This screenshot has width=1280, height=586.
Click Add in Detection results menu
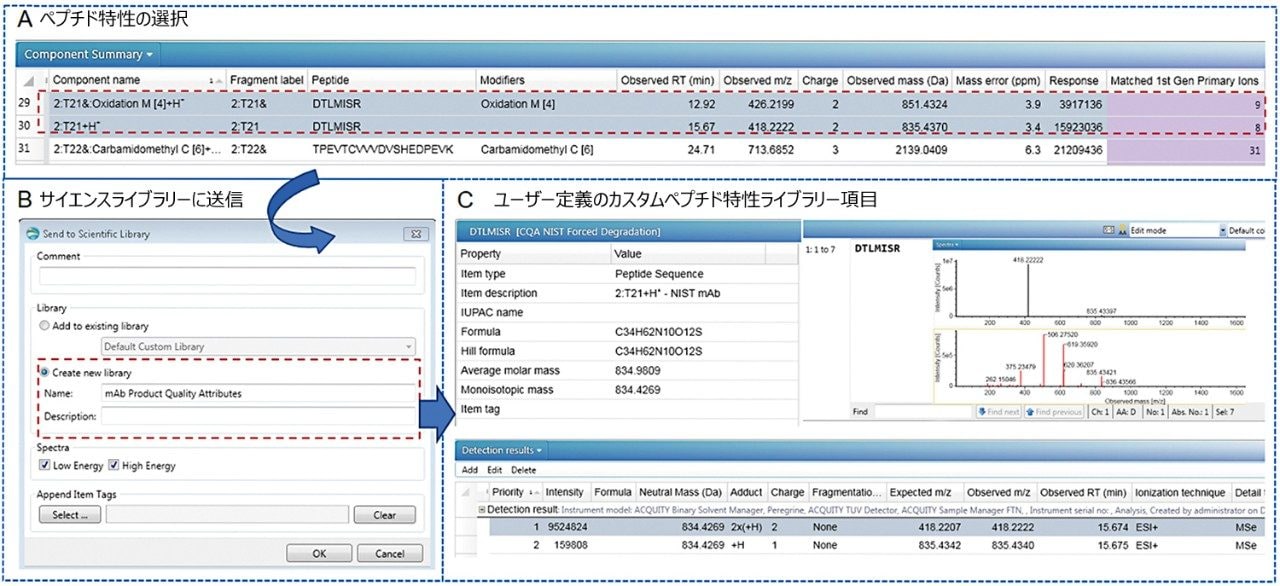470,470
